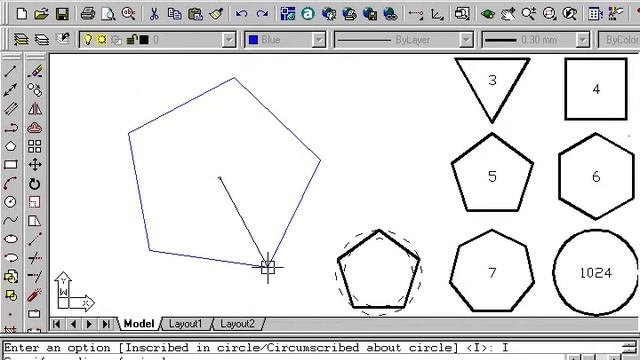Open the Layers manager icon

point(42,40)
